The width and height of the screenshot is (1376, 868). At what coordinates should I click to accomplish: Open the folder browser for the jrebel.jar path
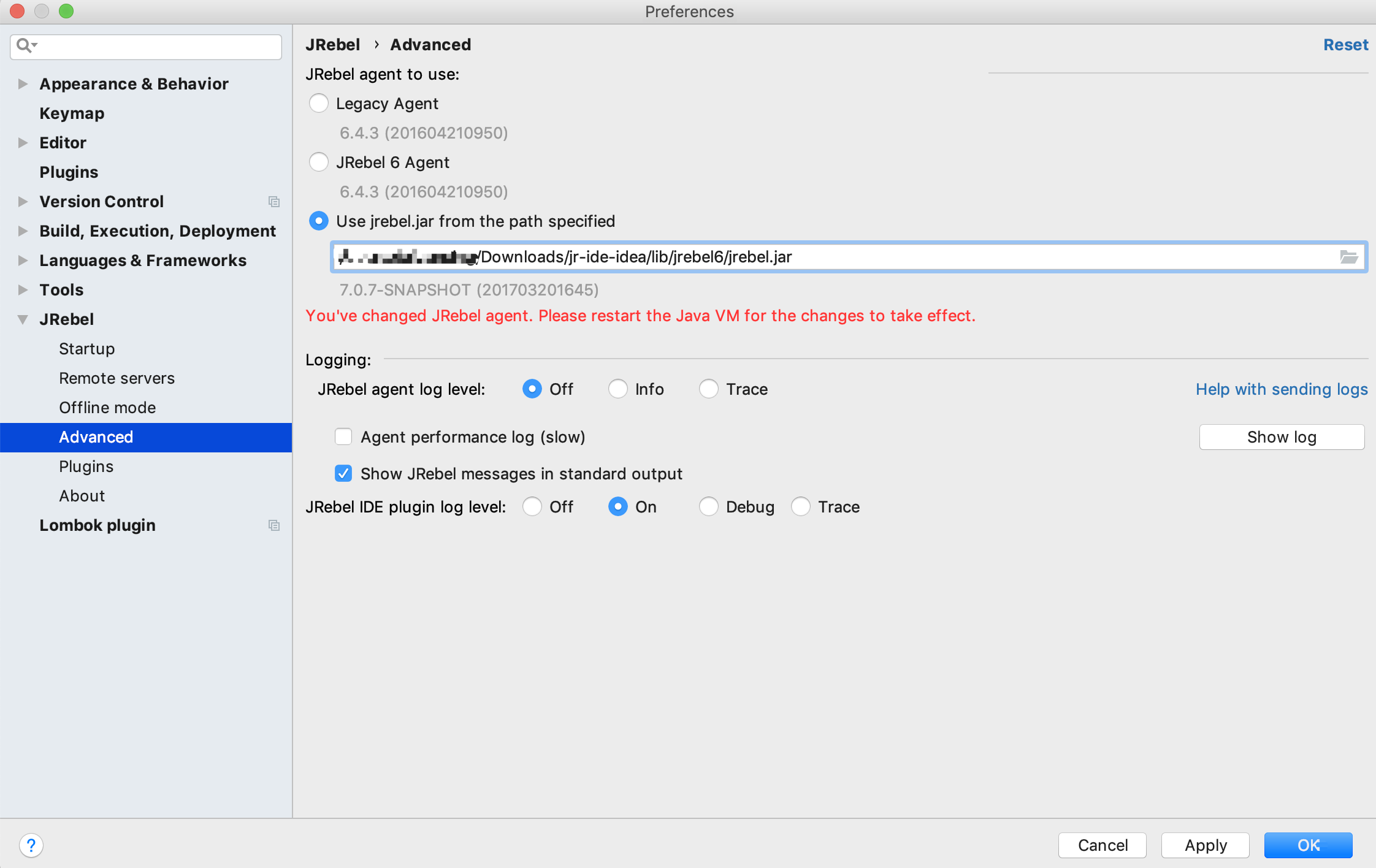click(1349, 257)
